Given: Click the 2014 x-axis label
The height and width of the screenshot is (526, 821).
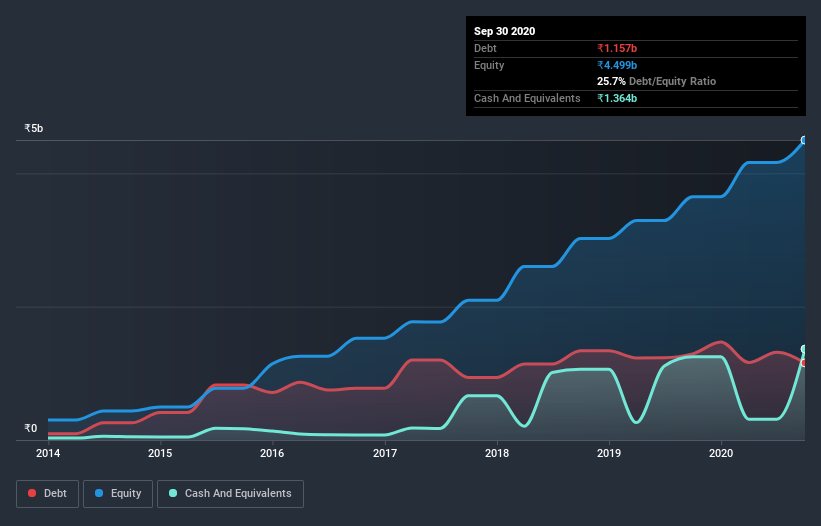Looking at the screenshot, I should pyautogui.click(x=48, y=453).
